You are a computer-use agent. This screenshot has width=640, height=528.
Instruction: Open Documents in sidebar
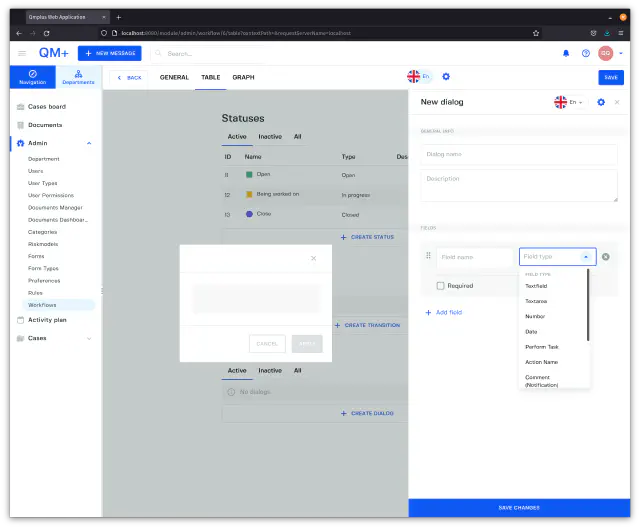pos(45,125)
